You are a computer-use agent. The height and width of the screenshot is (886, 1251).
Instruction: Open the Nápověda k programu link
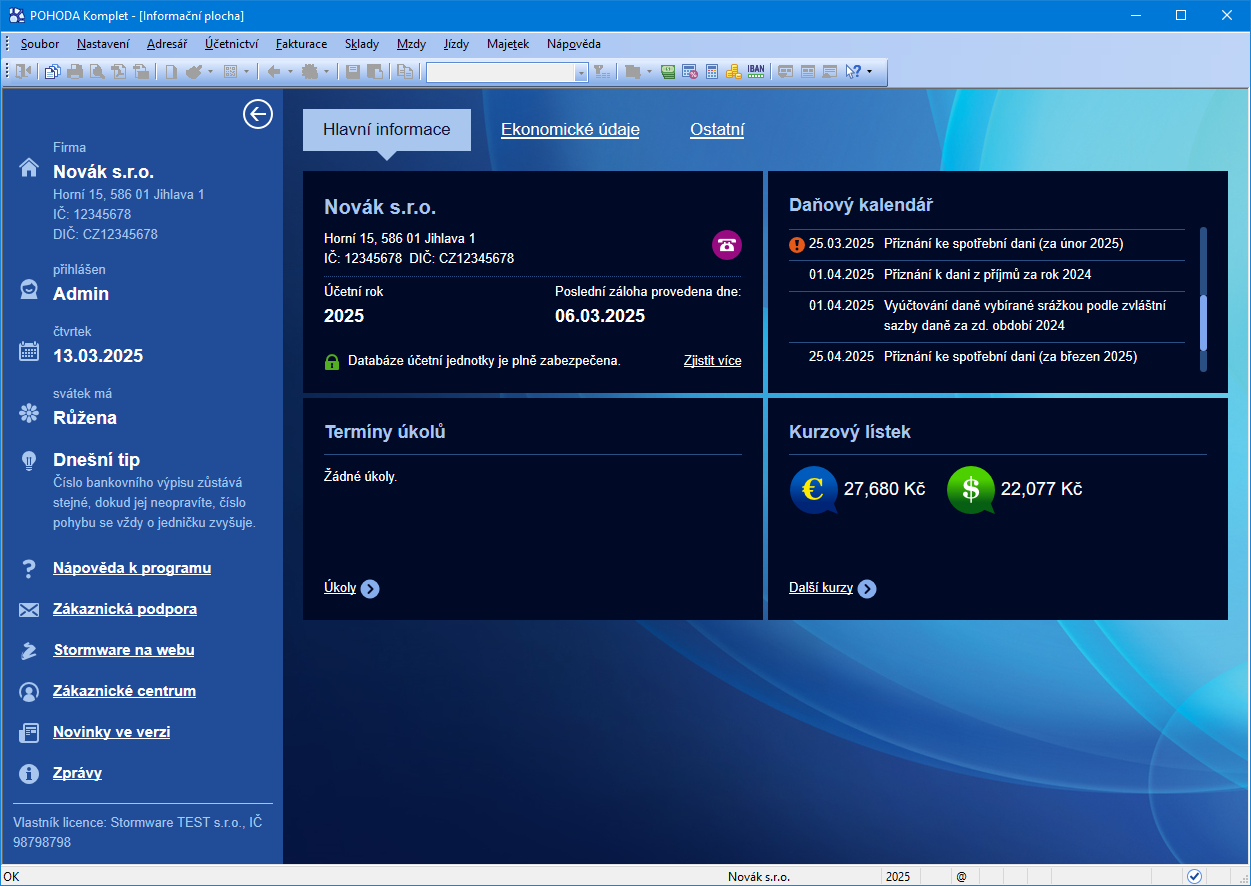[x=132, y=568]
